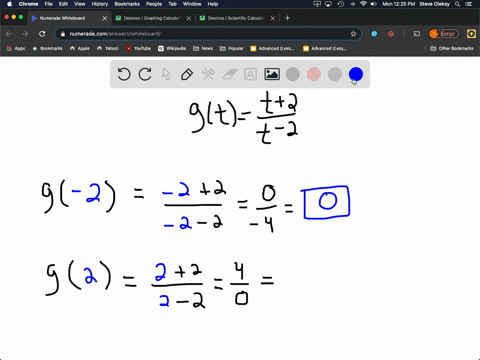This screenshot has height=360, width=480.
Task: Click the yellow update arrow icon
Action: coord(471,34)
